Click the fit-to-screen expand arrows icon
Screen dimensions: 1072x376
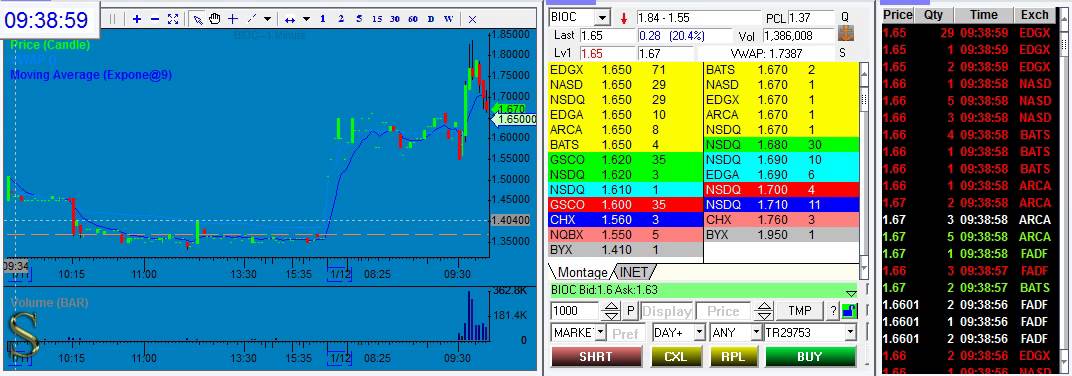tap(173, 19)
